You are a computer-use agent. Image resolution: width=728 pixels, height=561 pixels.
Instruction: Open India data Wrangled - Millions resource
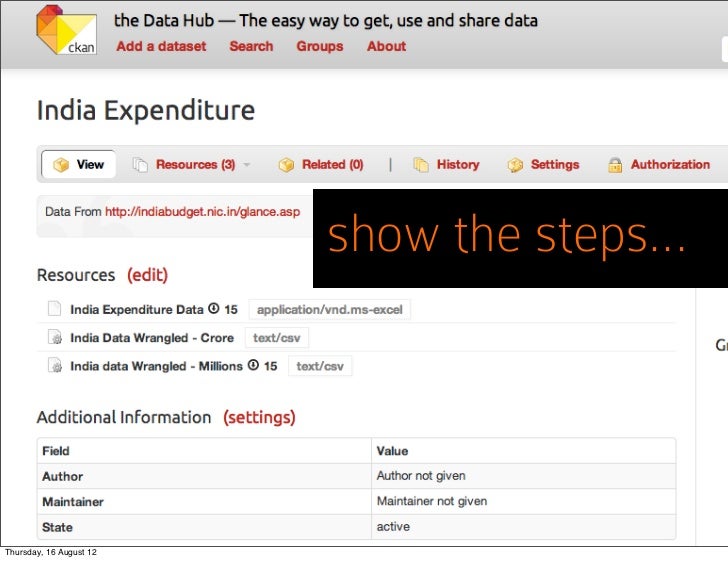pyautogui.click(x=156, y=366)
